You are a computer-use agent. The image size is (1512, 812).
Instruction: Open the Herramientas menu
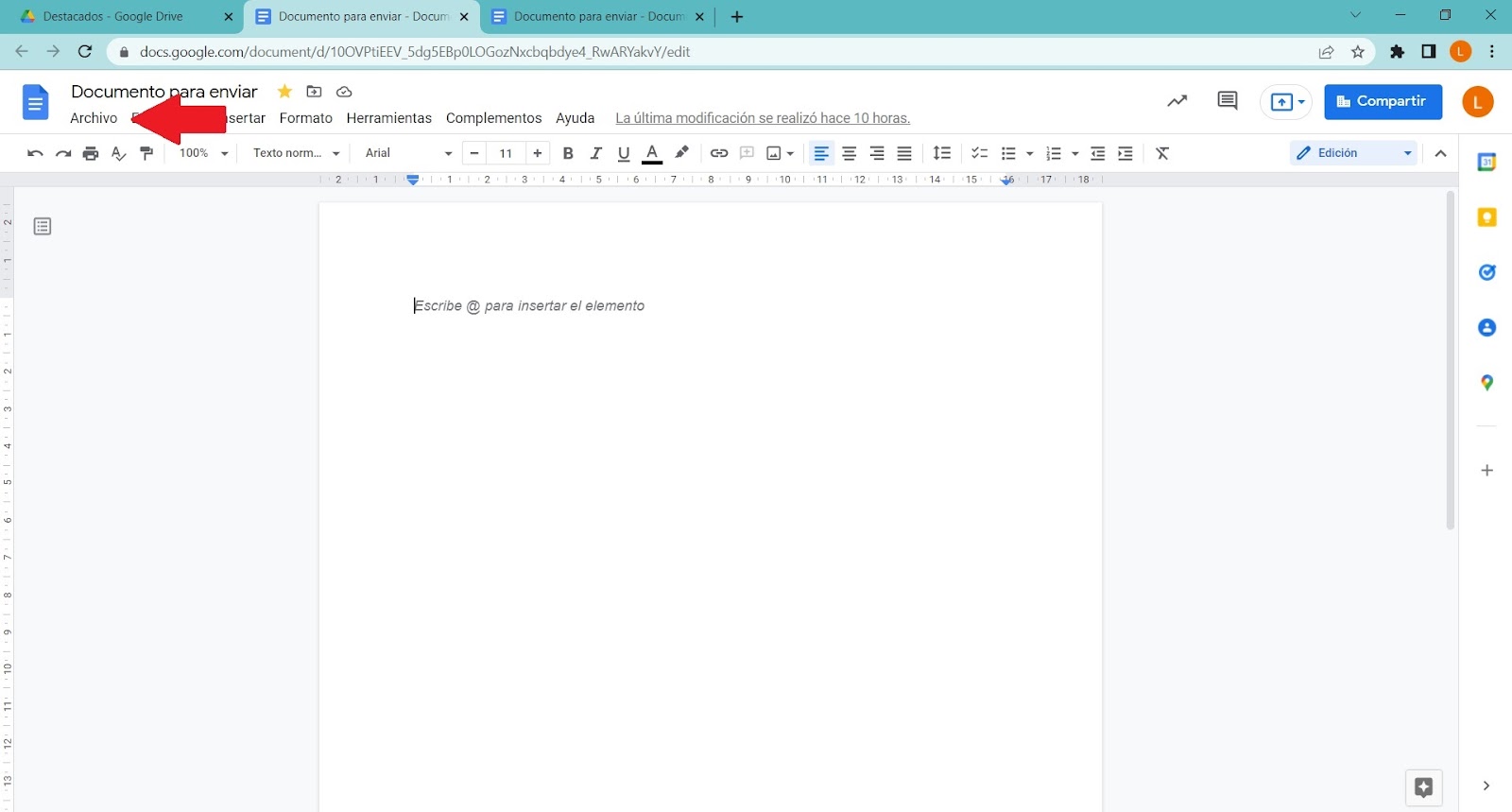coord(389,118)
